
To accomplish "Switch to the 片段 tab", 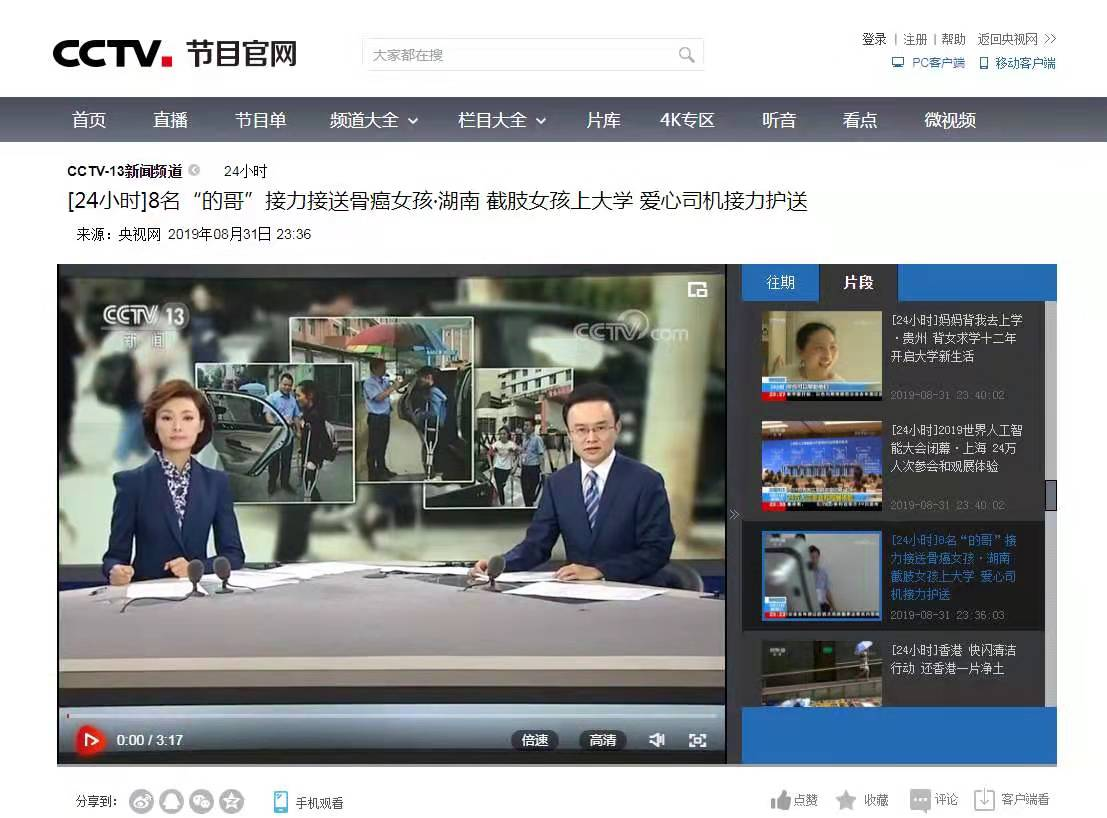I will (858, 282).
